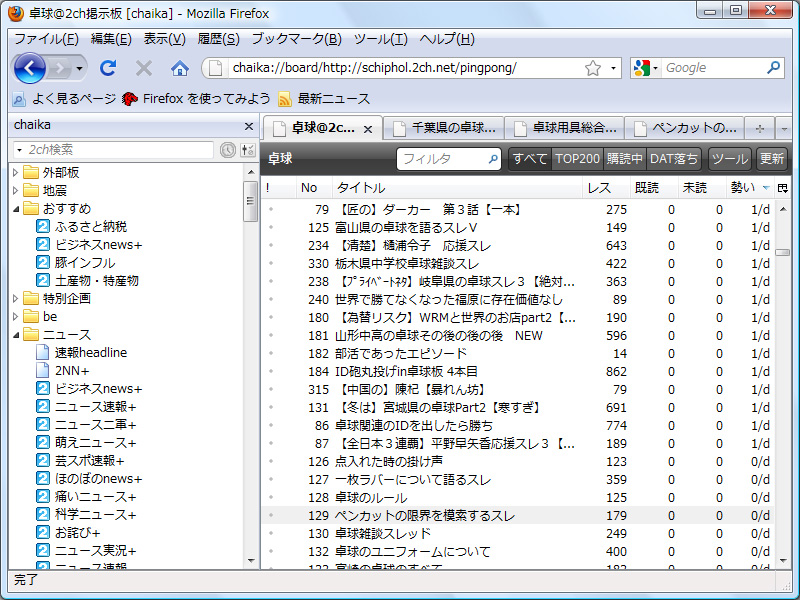Switch to ペンカットの... tab

pos(684,128)
